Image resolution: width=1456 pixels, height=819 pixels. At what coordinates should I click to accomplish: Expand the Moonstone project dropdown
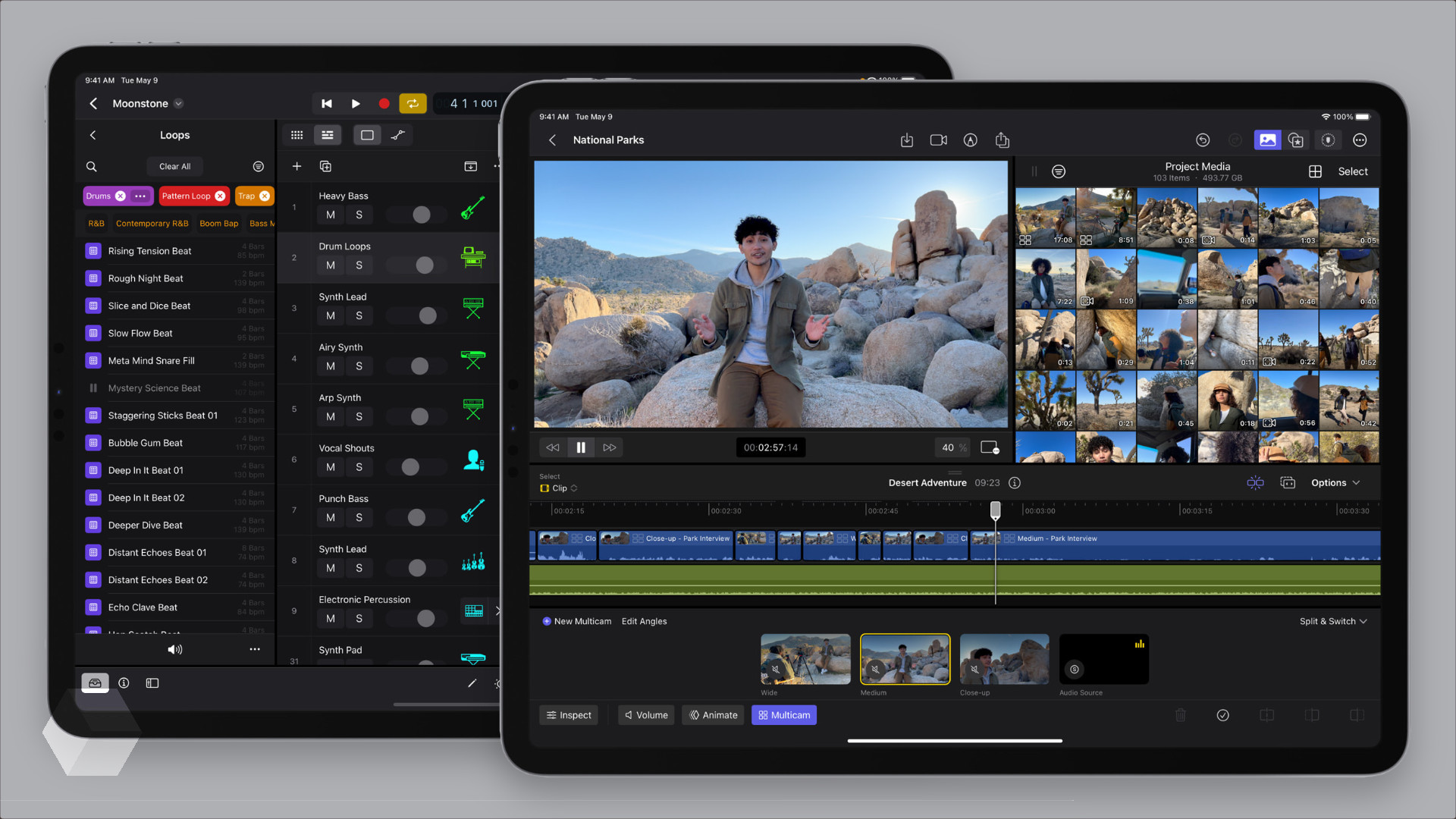pos(178,104)
